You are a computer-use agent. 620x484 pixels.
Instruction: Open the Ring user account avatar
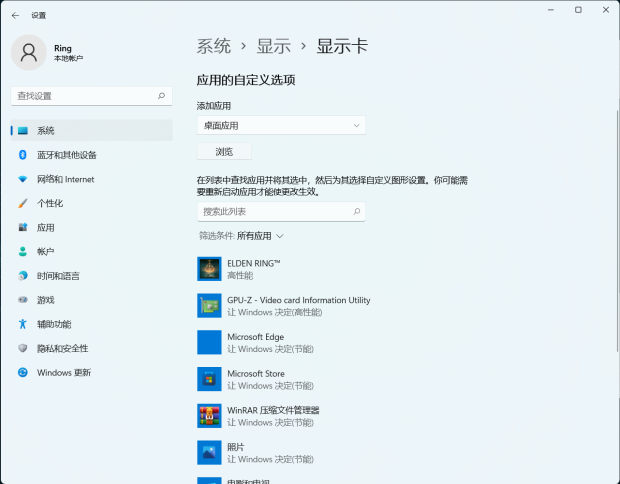[29, 52]
